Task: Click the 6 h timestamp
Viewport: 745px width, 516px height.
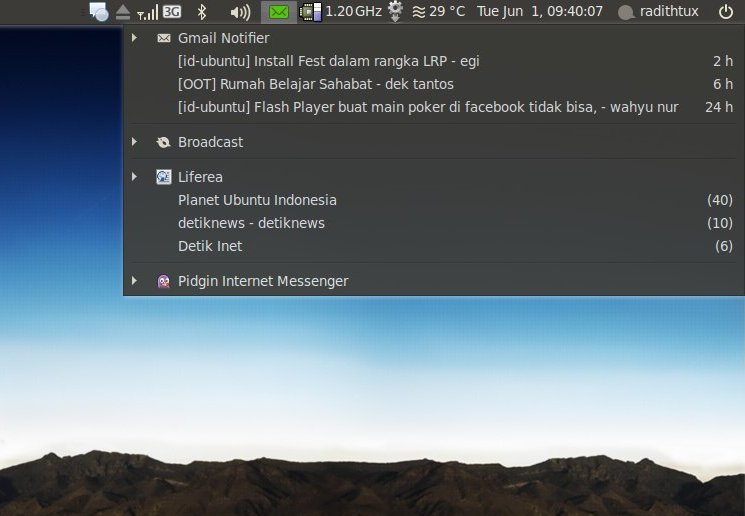Action: click(723, 84)
